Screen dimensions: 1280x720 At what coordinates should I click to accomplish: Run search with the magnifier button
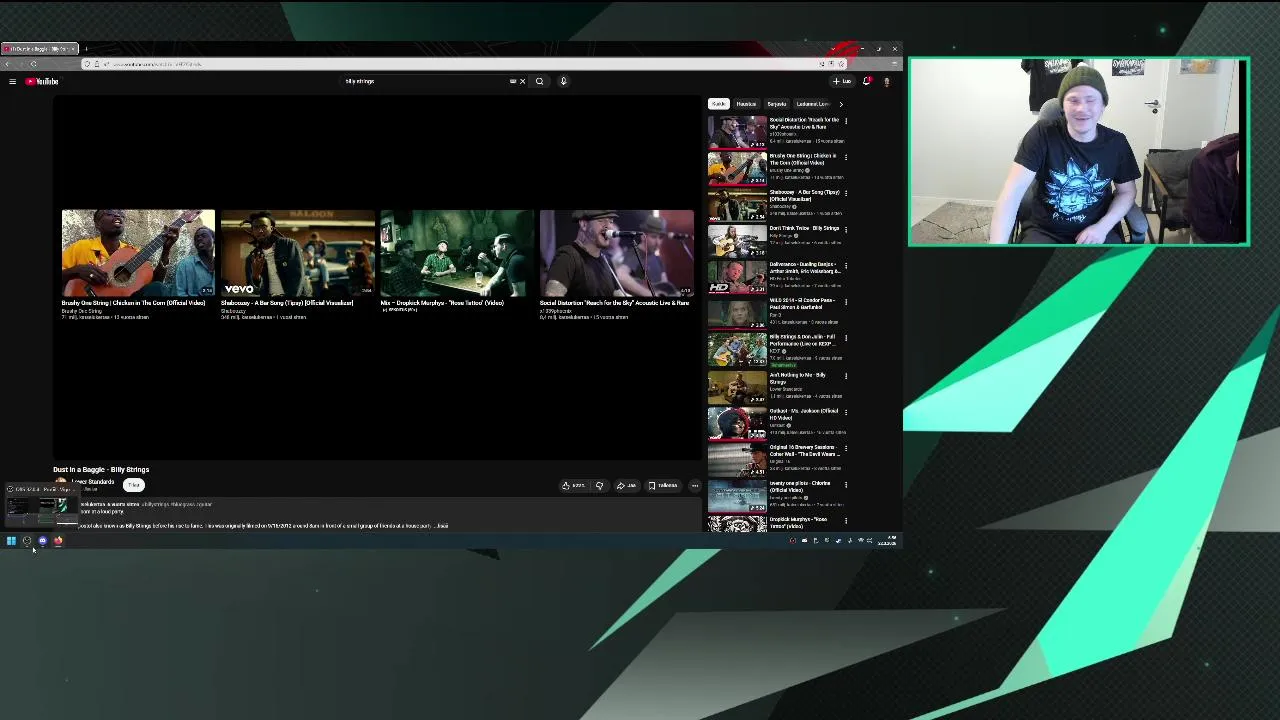click(x=539, y=81)
